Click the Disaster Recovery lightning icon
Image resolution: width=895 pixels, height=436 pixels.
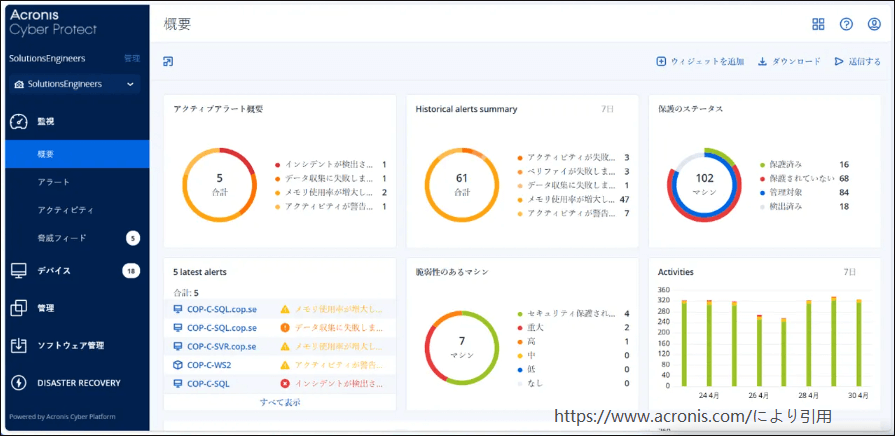pos(19,382)
